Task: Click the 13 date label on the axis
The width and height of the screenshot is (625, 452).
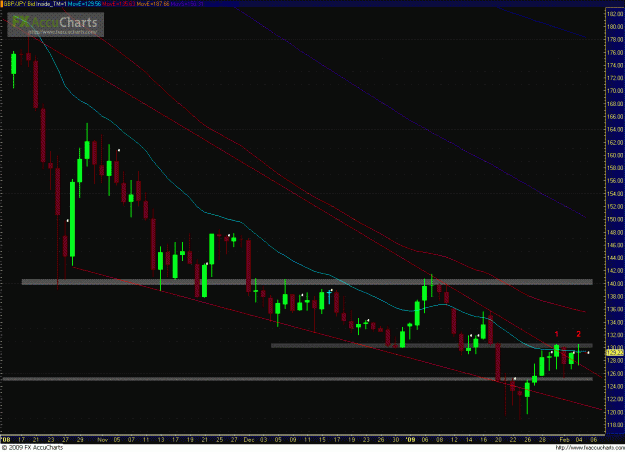Action: click(161, 440)
